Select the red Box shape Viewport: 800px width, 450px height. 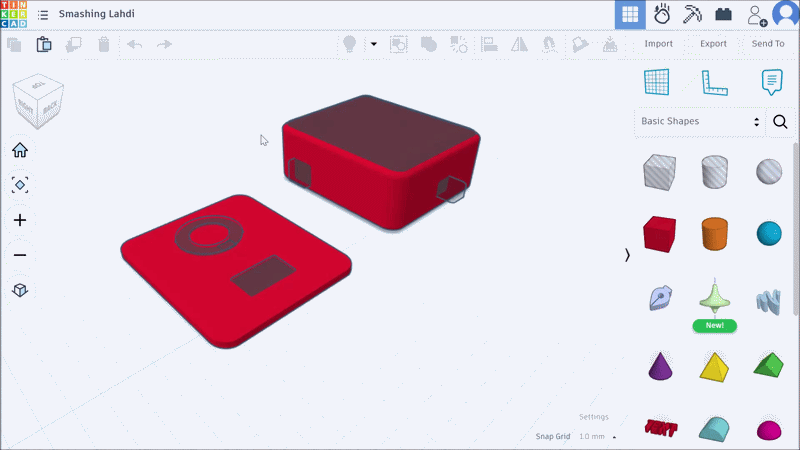[x=659, y=235]
